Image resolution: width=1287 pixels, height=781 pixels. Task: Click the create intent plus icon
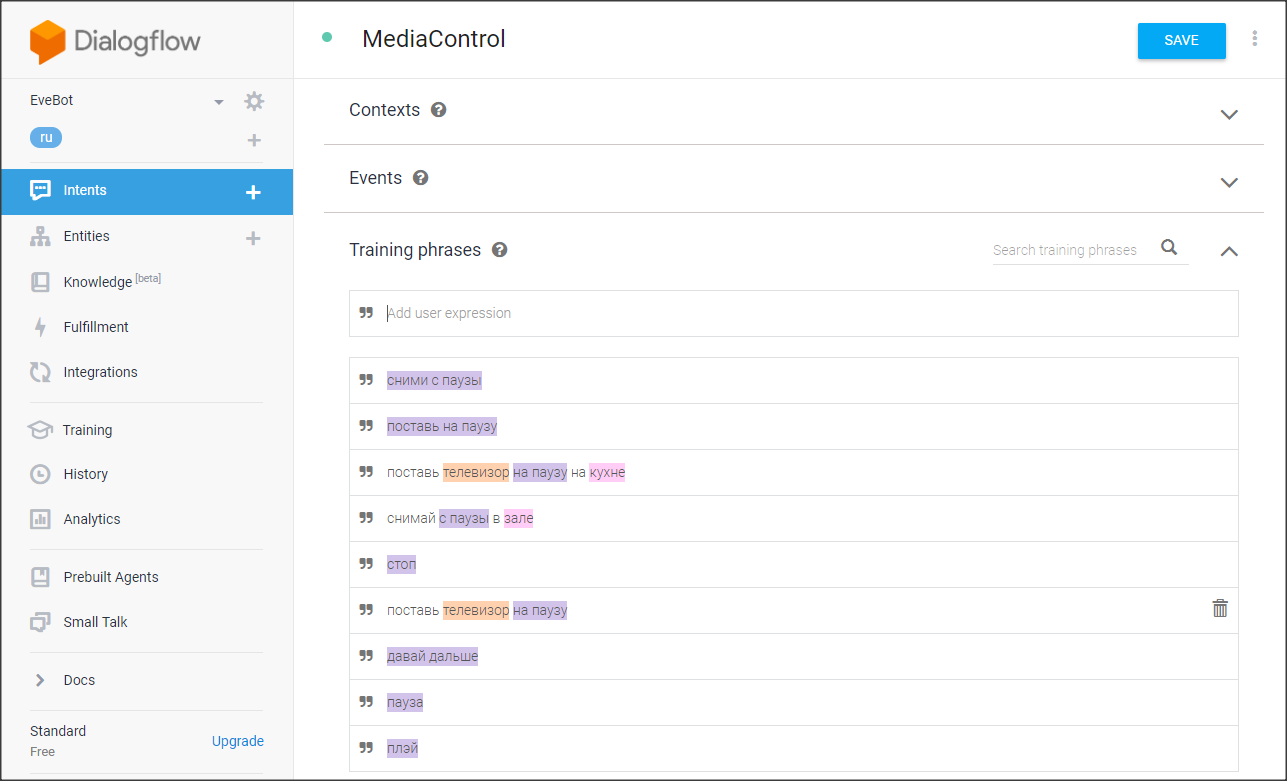[x=253, y=192]
